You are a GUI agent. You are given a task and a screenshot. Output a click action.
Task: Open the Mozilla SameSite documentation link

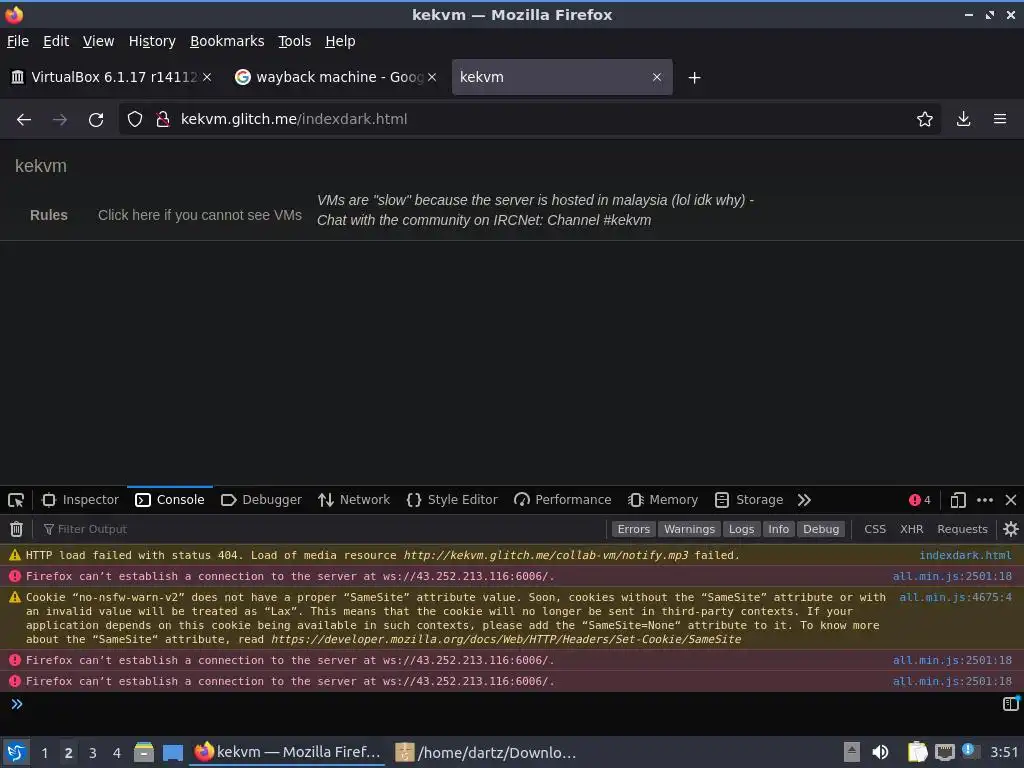[506, 639]
